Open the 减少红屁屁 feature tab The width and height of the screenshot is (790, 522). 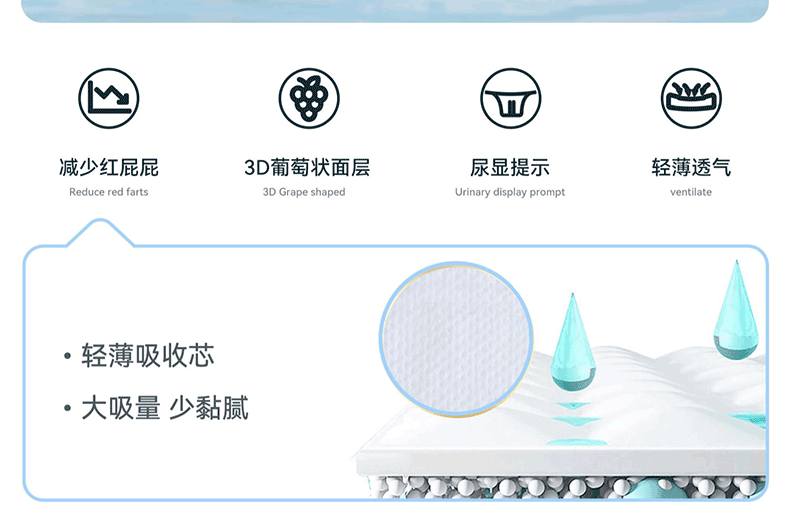coord(109,167)
